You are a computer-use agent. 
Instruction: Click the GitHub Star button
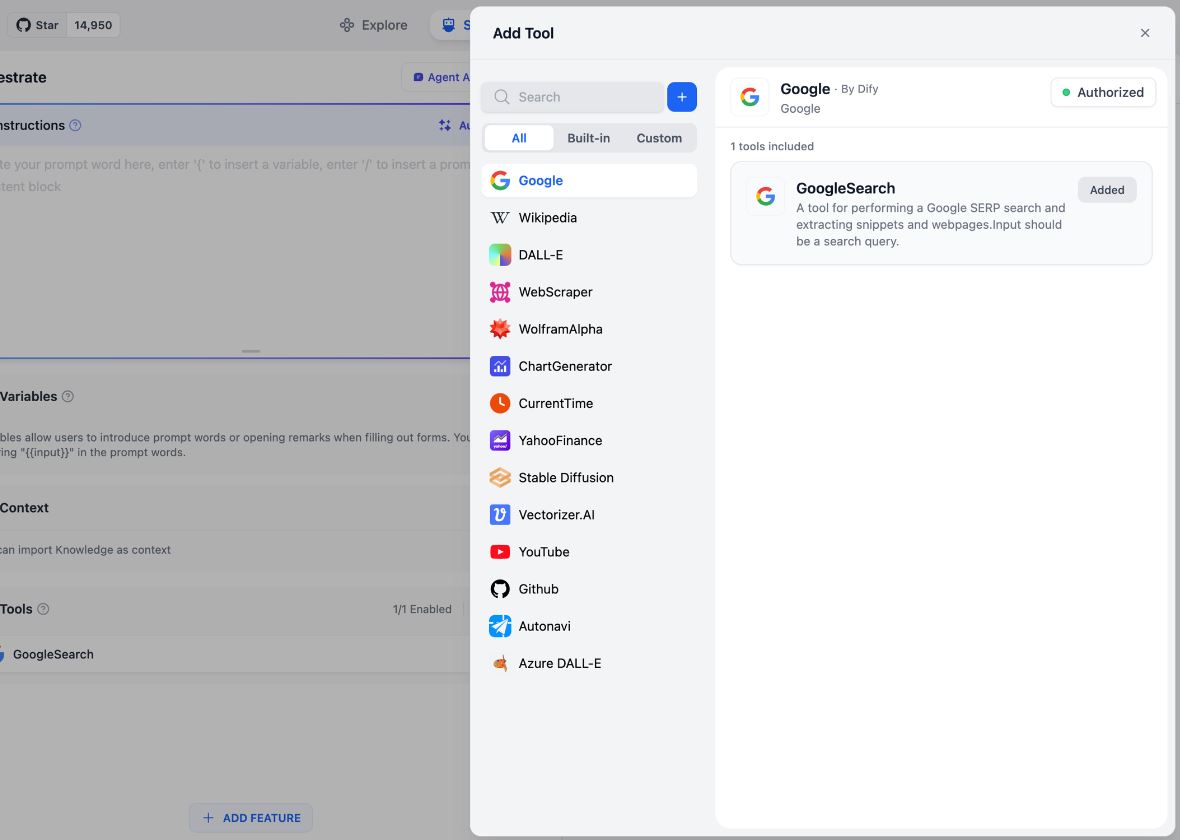coord(36,25)
